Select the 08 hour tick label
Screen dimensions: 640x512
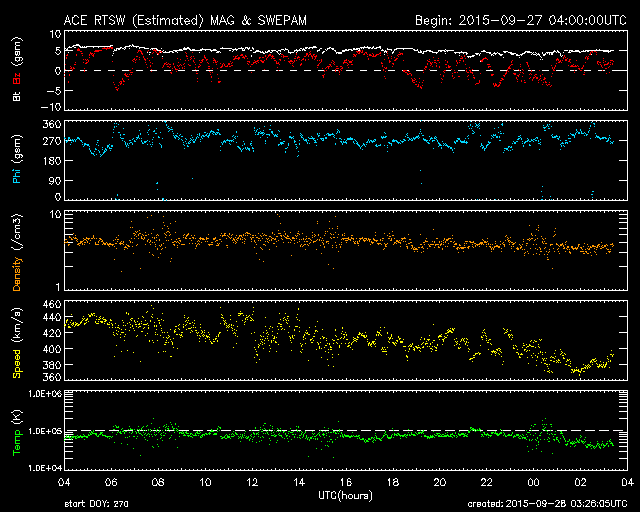(157, 482)
